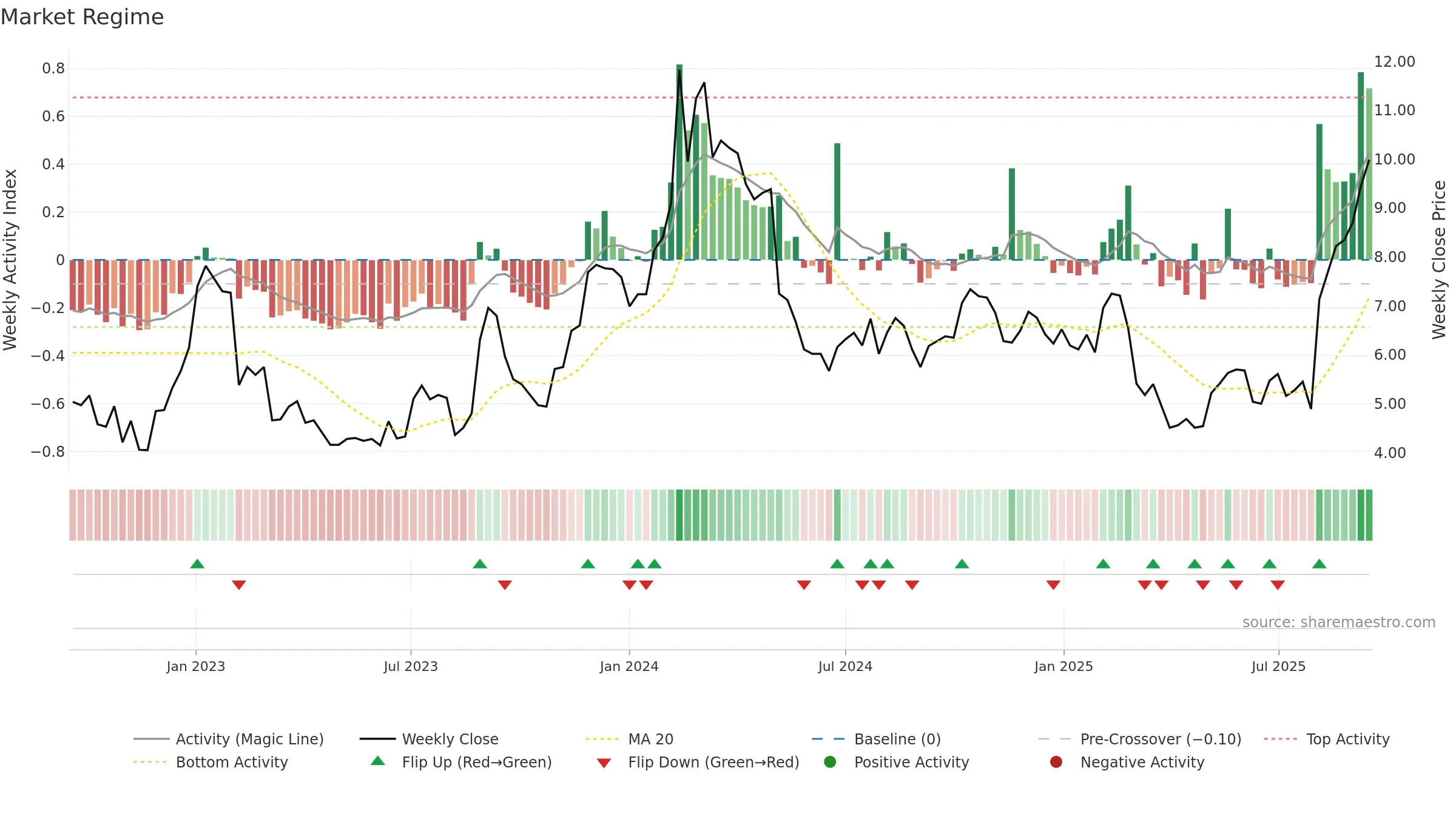Click the red Negative Activity legend dot

[x=1056, y=762]
